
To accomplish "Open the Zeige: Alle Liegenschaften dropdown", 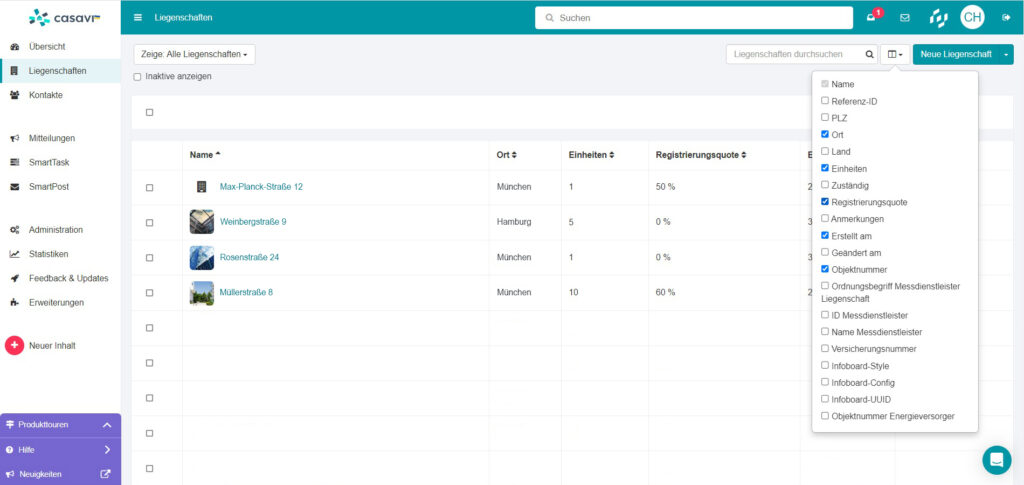I will point(194,54).
